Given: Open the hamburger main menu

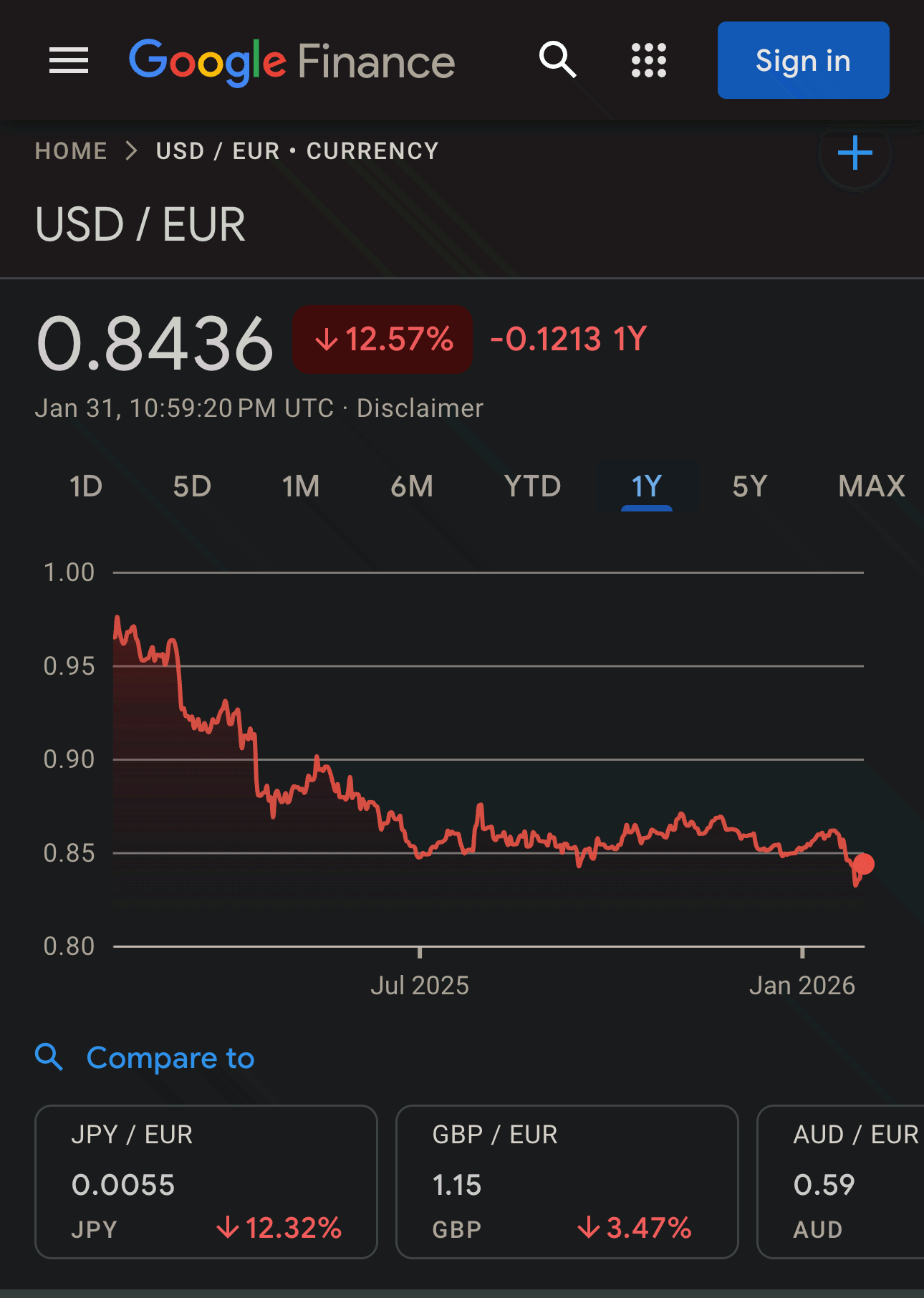Looking at the screenshot, I should pos(69,60).
